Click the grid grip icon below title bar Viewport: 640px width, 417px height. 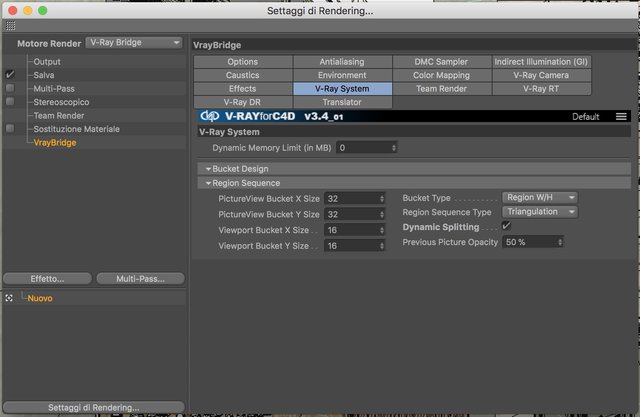click(x=11, y=26)
